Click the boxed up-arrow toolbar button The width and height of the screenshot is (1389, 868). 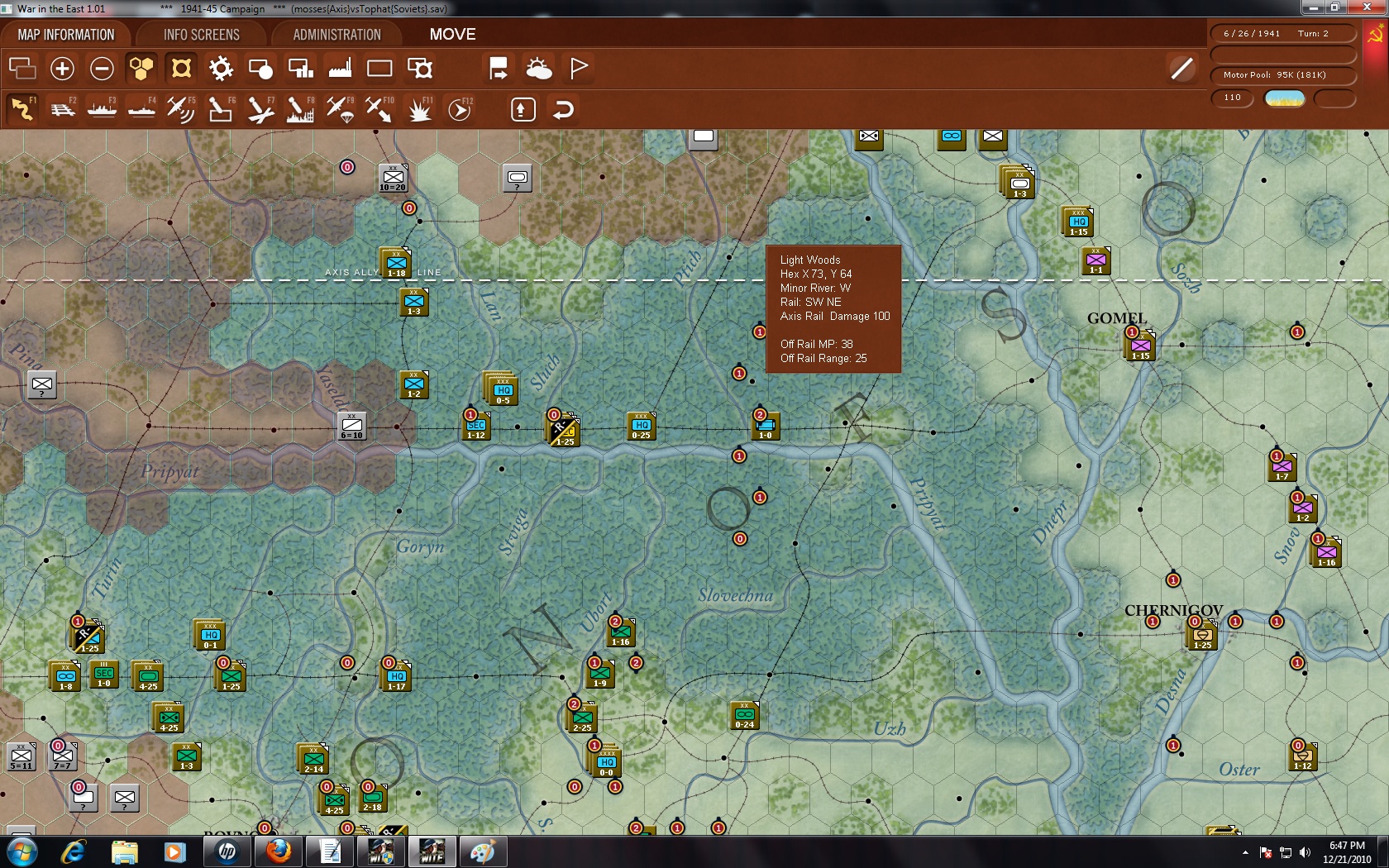(x=523, y=109)
